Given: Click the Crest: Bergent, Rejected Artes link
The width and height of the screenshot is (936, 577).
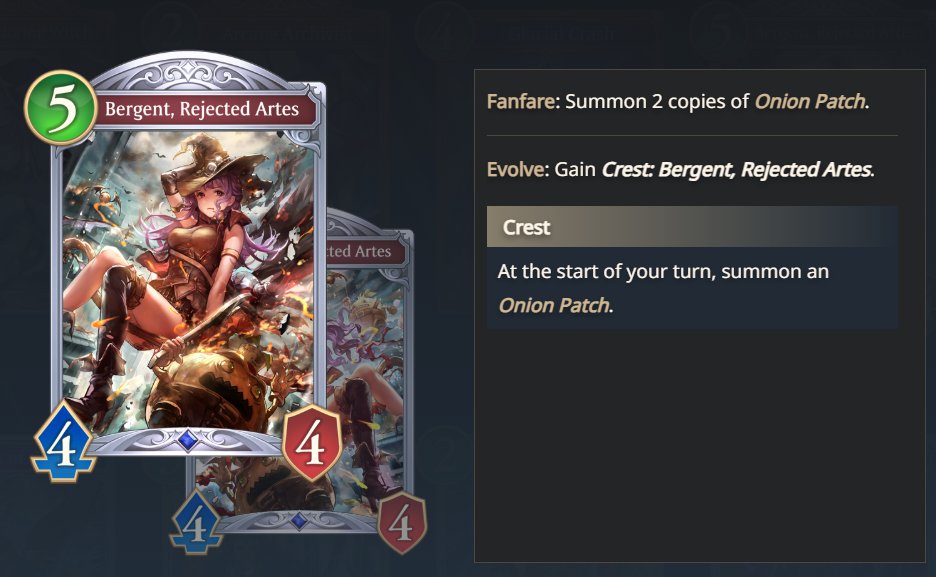Looking at the screenshot, I should click(x=737, y=169).
